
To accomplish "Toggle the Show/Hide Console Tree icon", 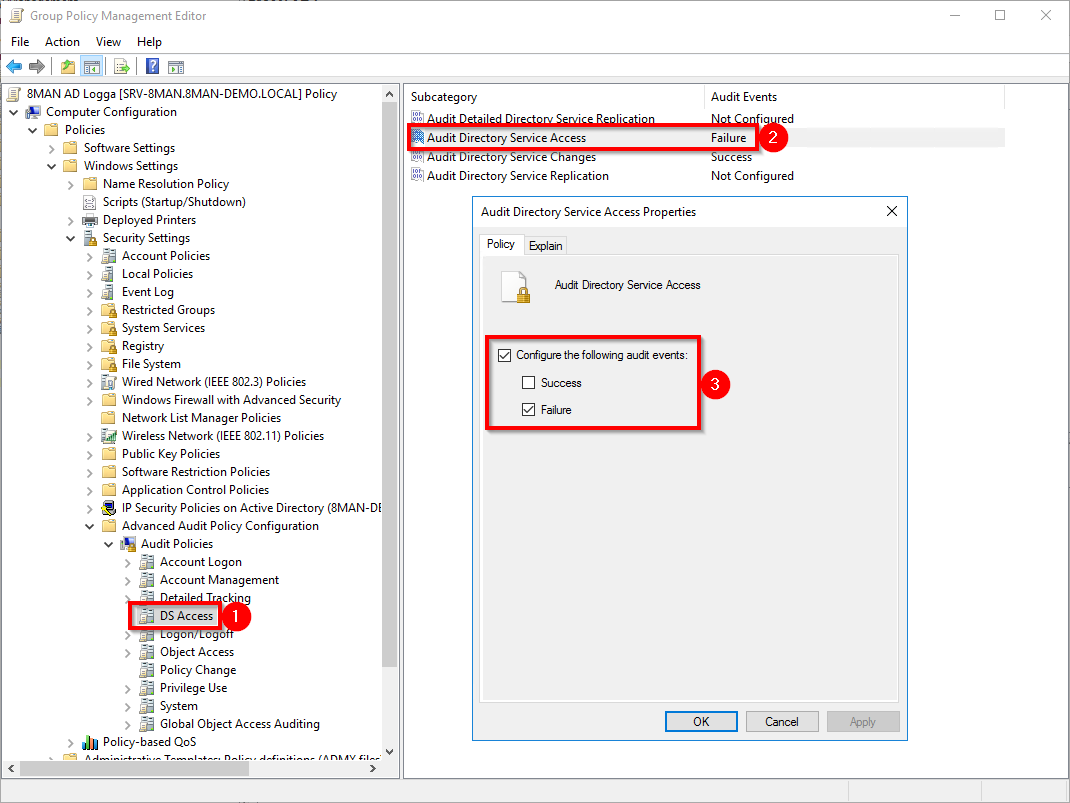I will point(91,67).
